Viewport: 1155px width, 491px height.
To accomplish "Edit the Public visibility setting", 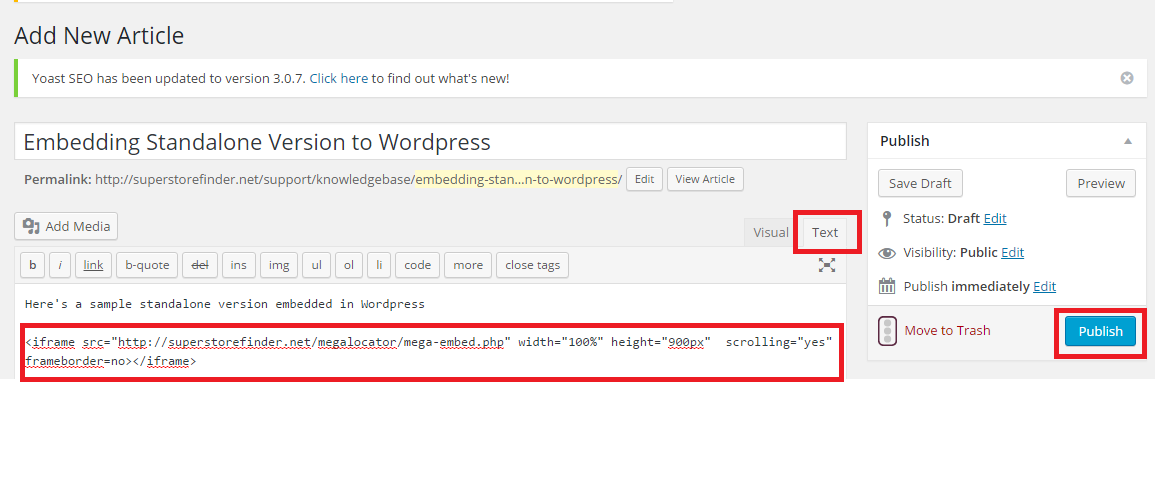I will click(x=1012, y=252).
